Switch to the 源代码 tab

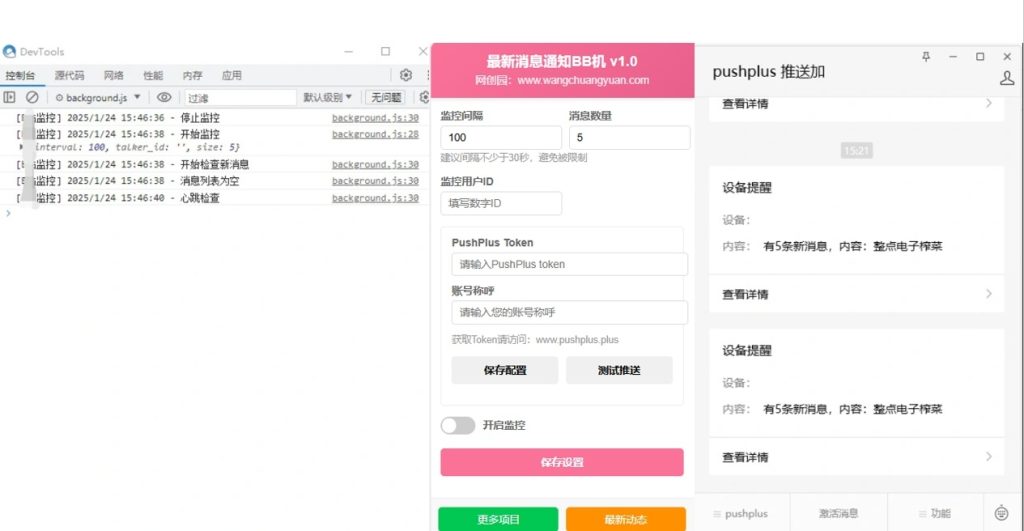click(x=69, y=75)
